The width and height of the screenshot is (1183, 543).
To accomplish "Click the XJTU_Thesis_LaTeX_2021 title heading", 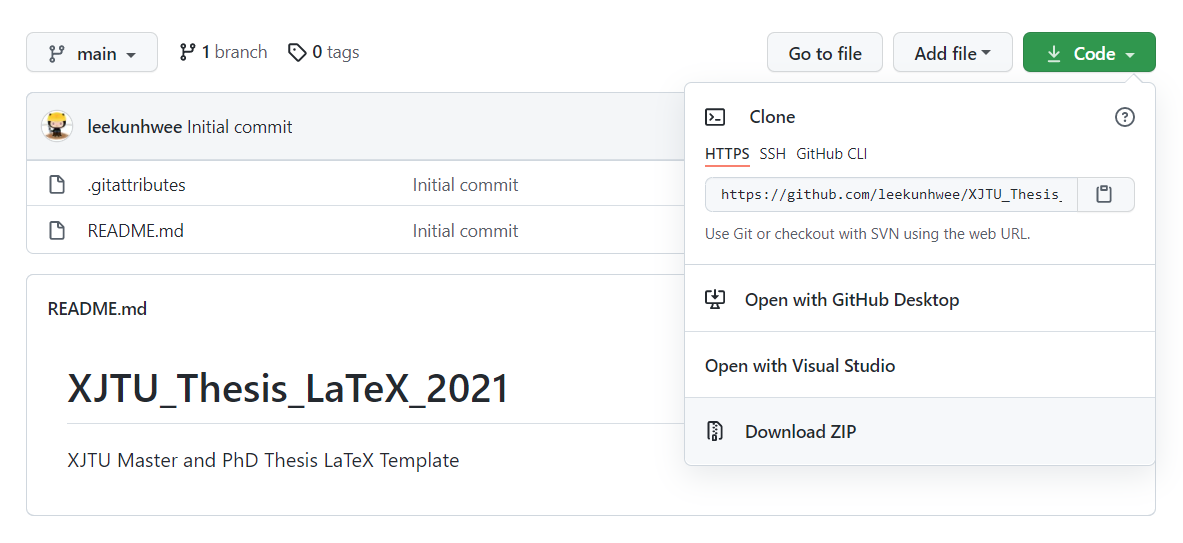I will 288,388.
